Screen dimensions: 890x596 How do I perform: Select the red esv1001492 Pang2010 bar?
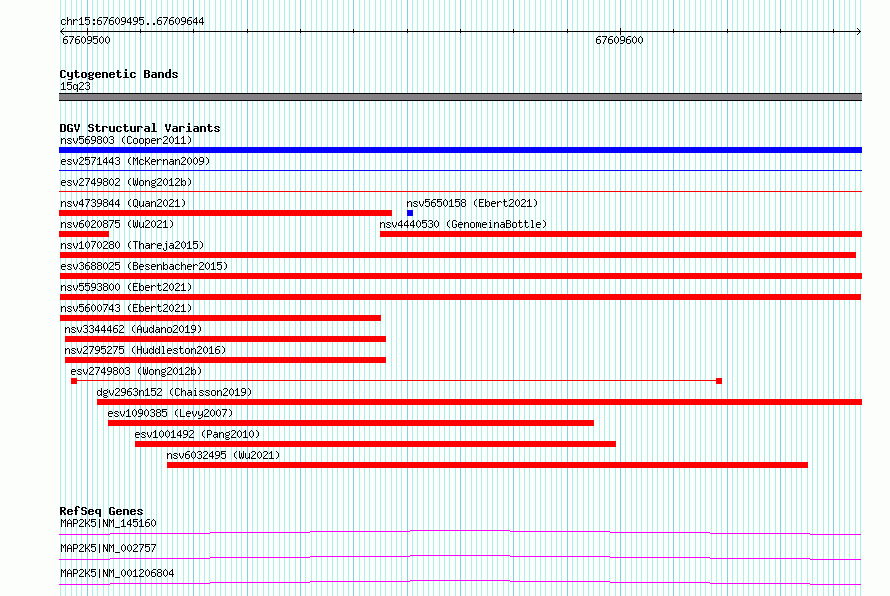point(375,444)
